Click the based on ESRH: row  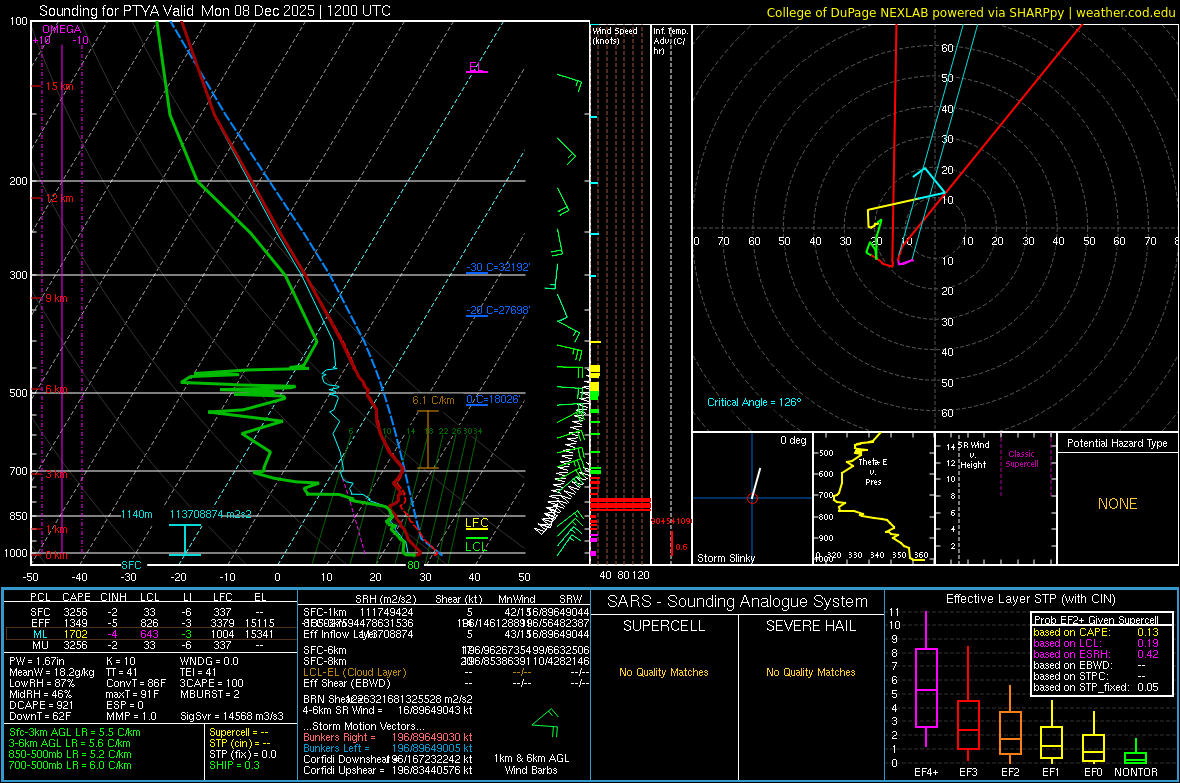coord(1096,654)
